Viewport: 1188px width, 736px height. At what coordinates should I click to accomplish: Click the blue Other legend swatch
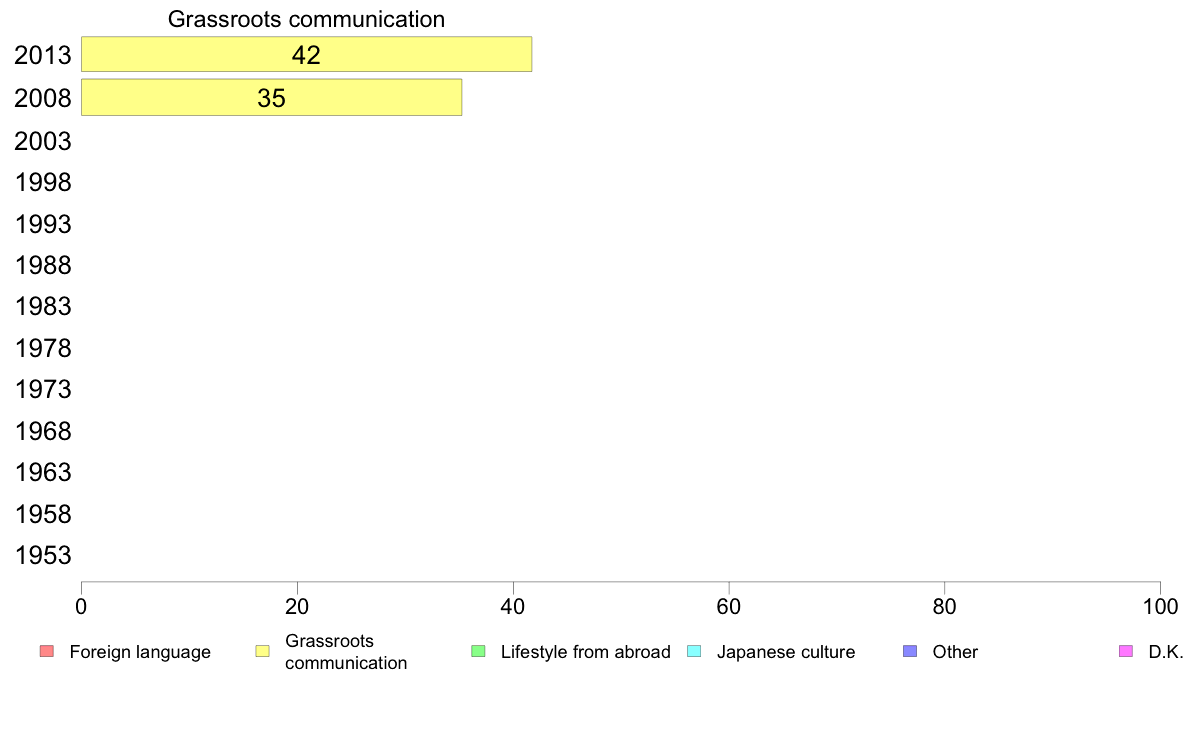(x=910, y=651)
